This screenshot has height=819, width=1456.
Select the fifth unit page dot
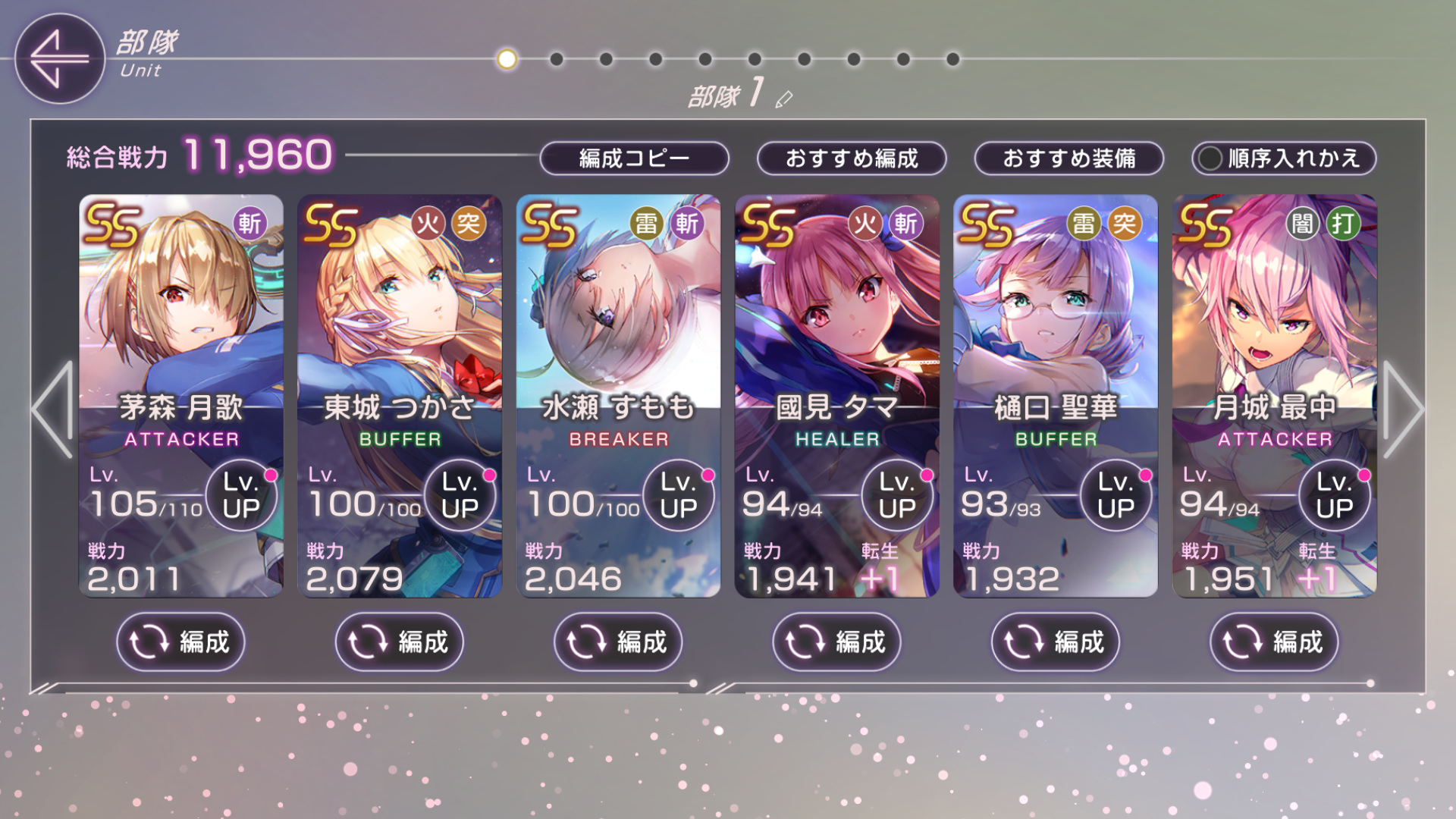click(x=705, y=59)
